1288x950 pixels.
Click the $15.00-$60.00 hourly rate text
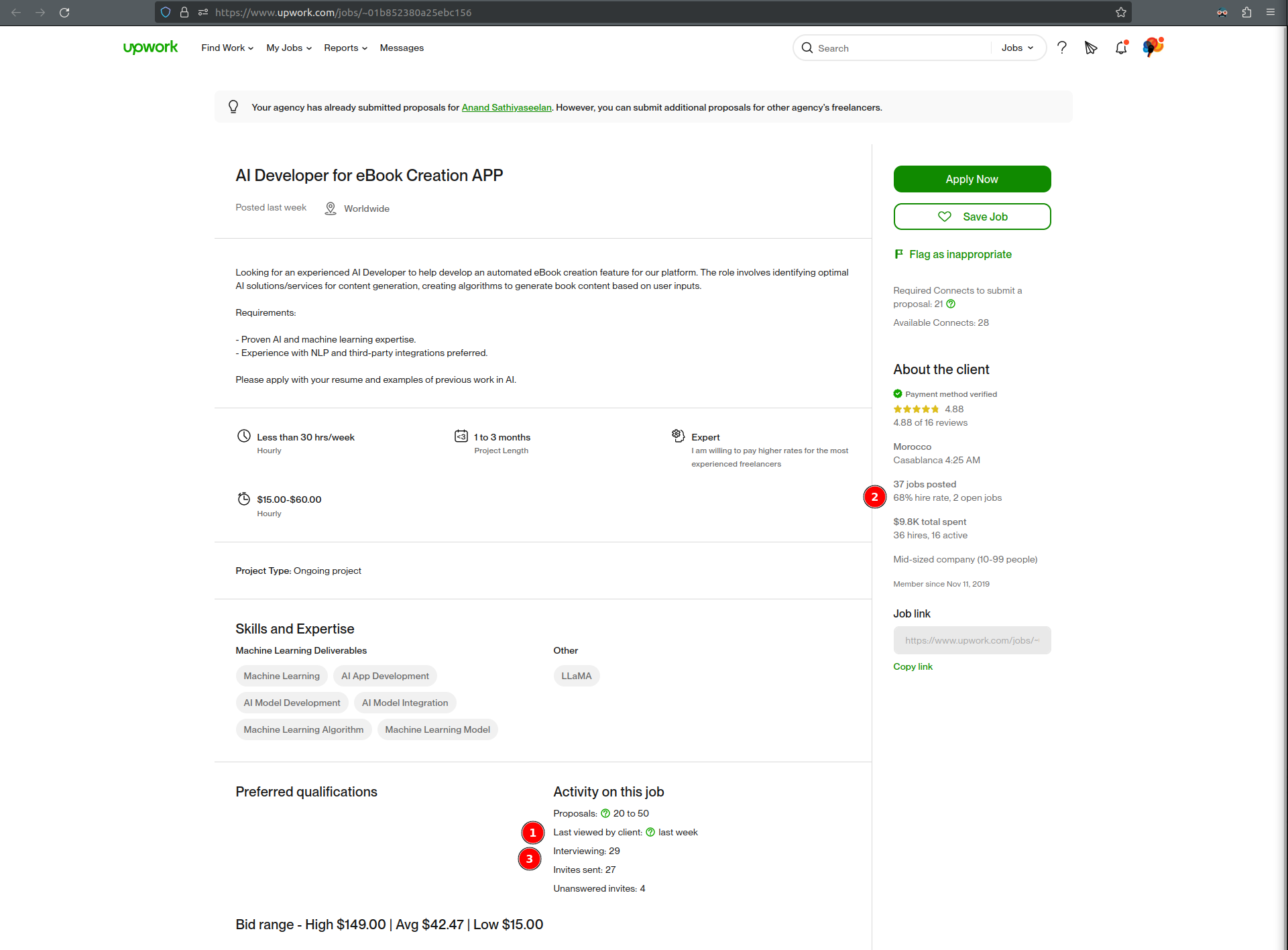(289, 499)
